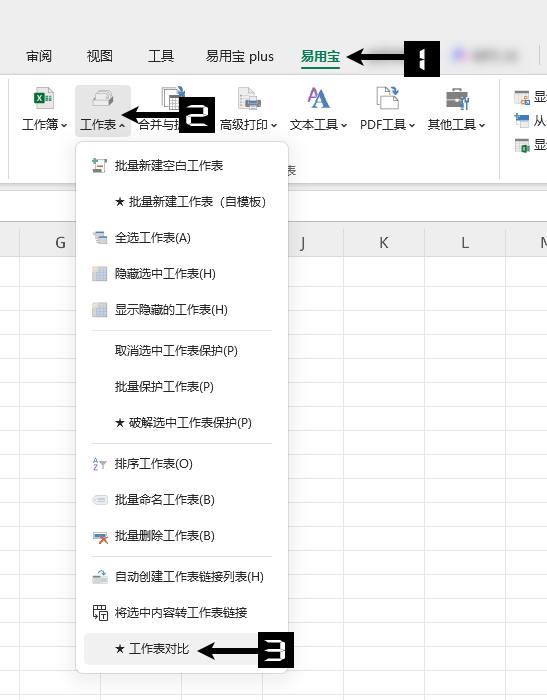Click the bottom table icon in right group
Viewport: 547px width, 700px height.
point(522,145)
